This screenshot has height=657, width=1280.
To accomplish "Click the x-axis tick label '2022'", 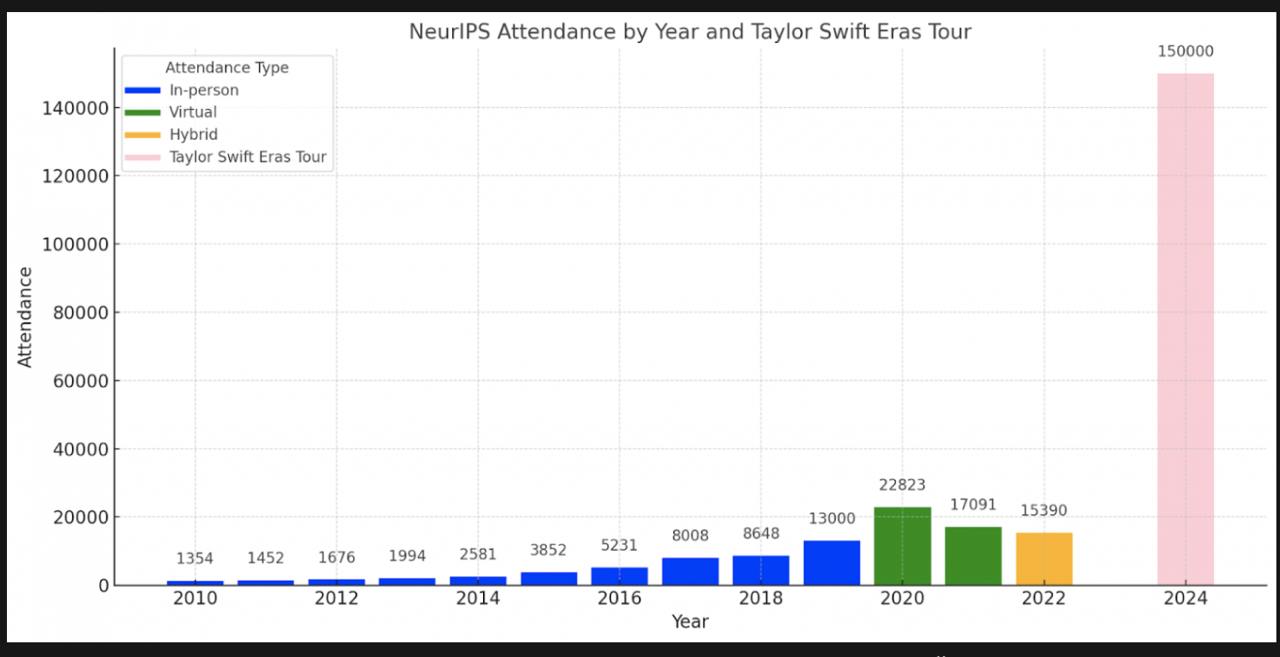I will (x=1044, y=599).
